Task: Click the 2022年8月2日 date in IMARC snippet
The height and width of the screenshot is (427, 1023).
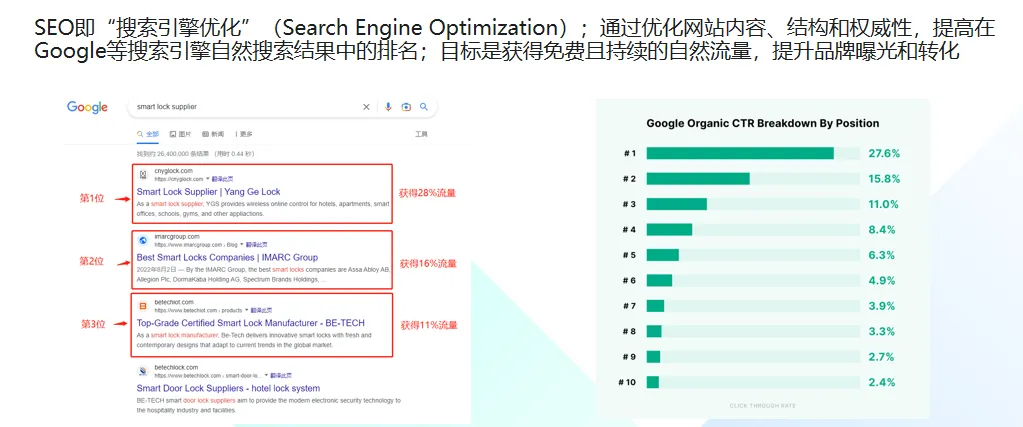Action: point(155,268)
